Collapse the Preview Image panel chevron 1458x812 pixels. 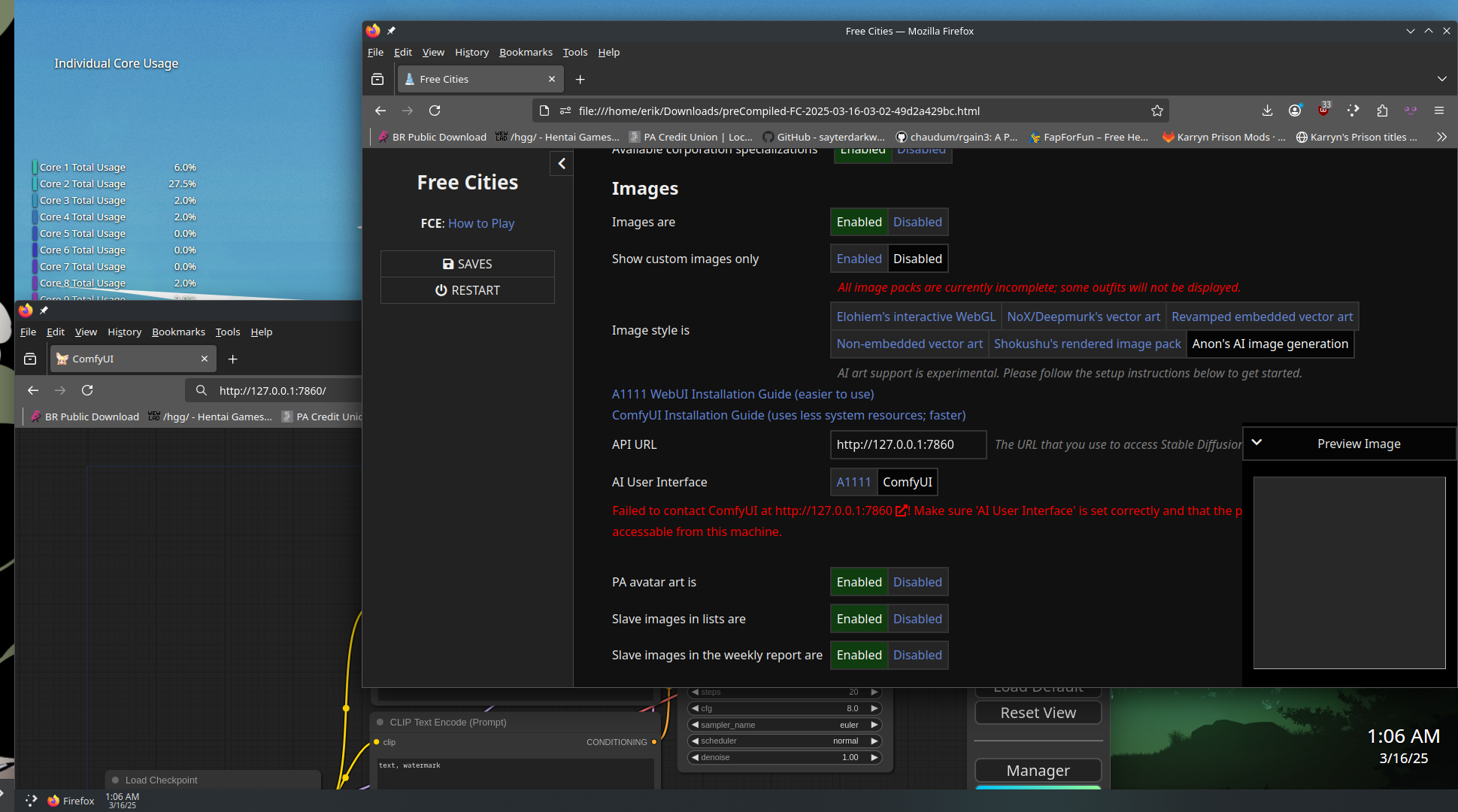pyautogui.click(x=1256, y=443)
